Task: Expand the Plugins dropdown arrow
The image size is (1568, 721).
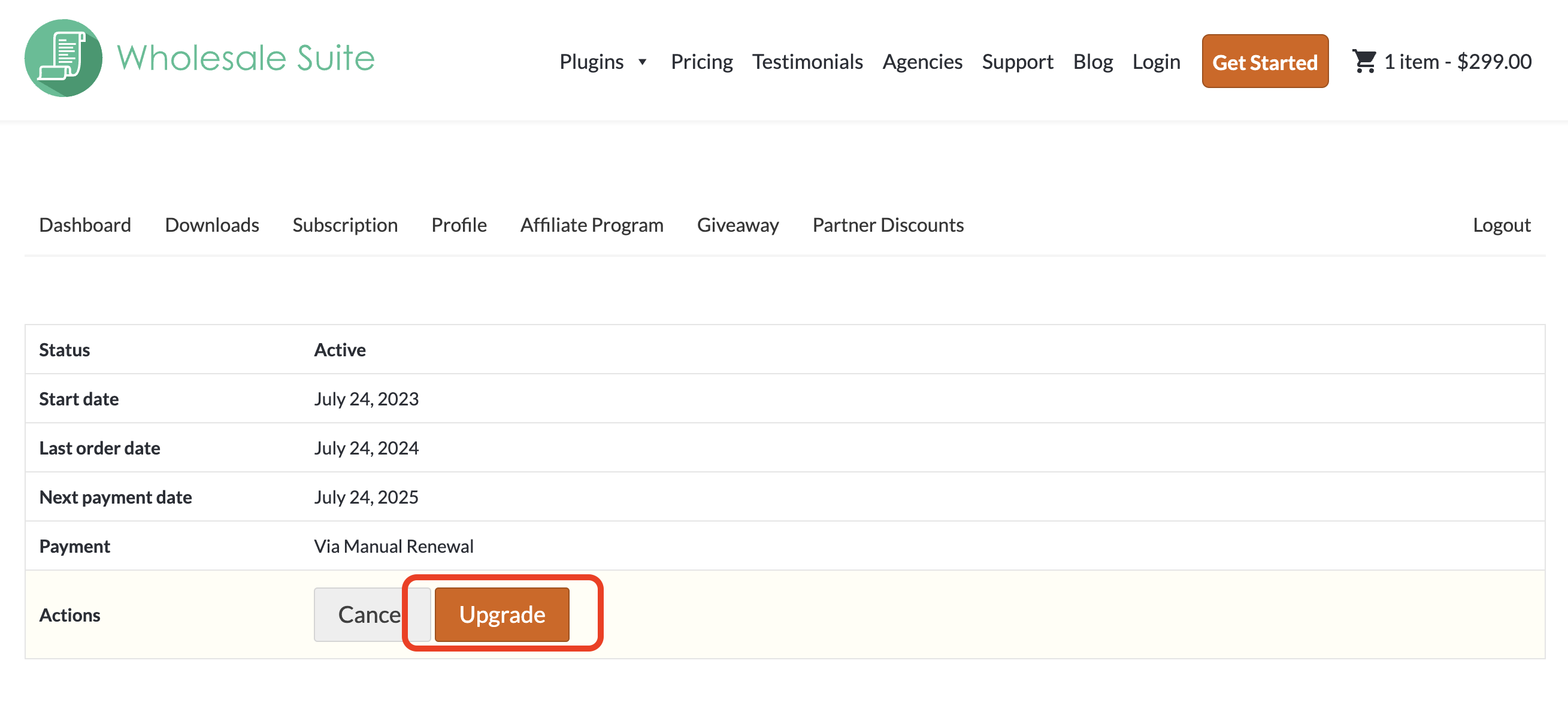Action: point(643,62)
